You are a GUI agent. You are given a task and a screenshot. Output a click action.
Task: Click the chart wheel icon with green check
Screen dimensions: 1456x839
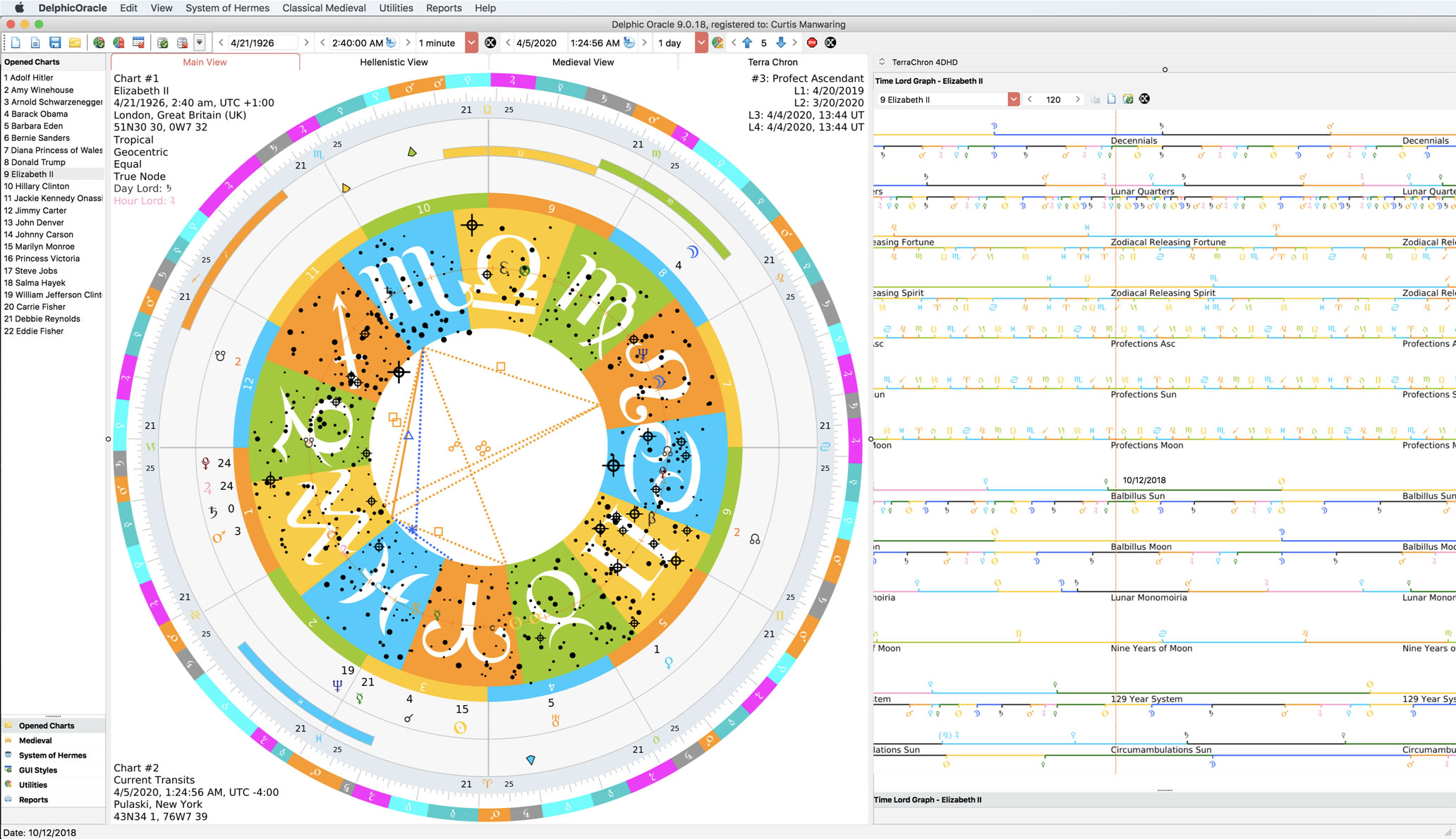click(x=99, y=43)
